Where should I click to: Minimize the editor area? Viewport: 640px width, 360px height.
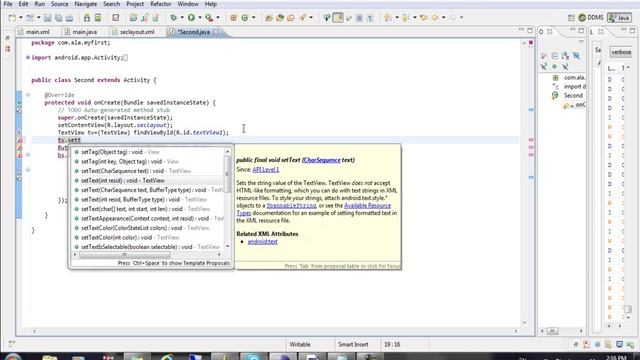[521, 30]
